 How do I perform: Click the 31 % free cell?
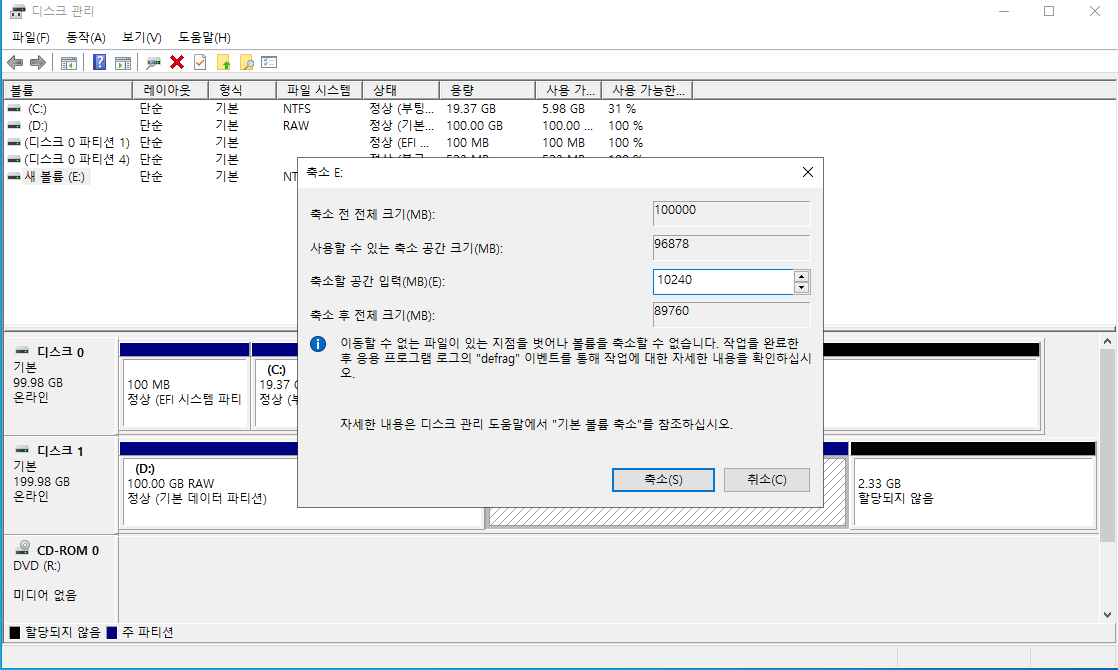[x=622, y=109]
